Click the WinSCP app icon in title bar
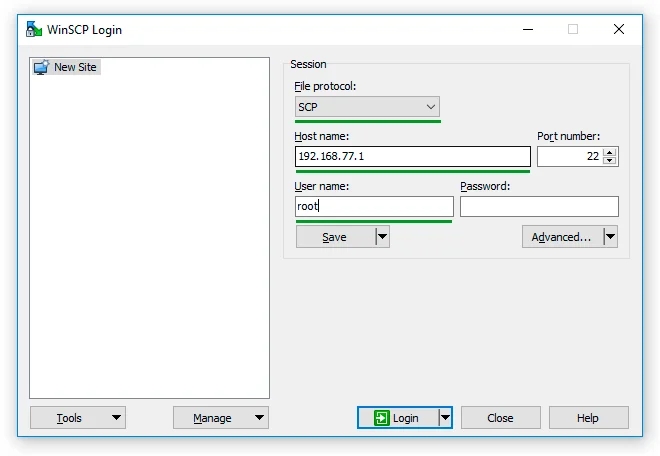This screenshot has width=660, height=456. click(x=34, y=29)
